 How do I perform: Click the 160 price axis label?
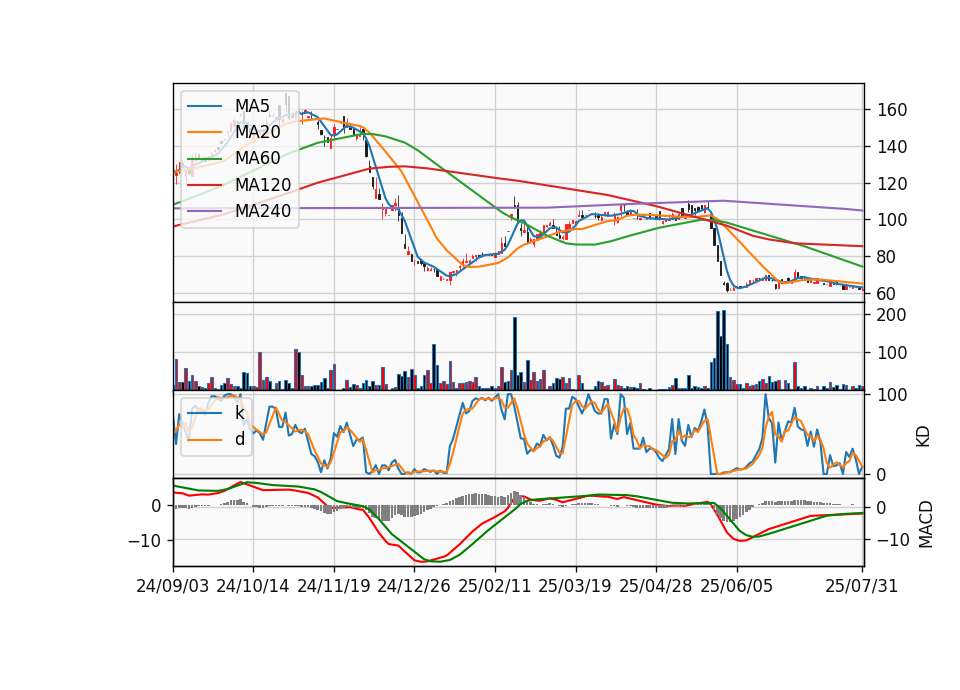click(891, 110)
